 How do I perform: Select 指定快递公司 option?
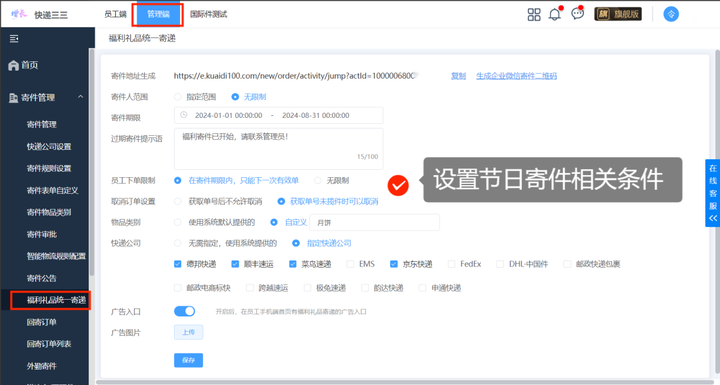point(296,243)
